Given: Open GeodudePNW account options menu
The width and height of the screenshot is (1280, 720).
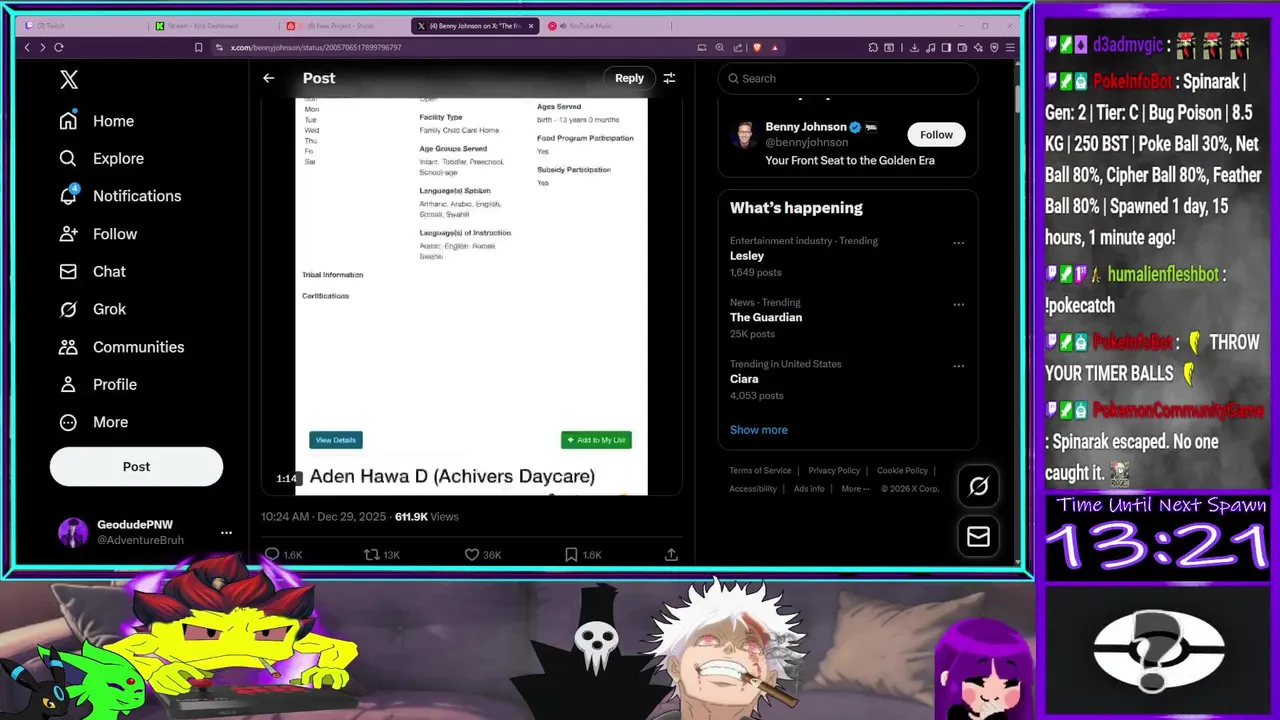Looking at the screenshot, I should point(226,532).
